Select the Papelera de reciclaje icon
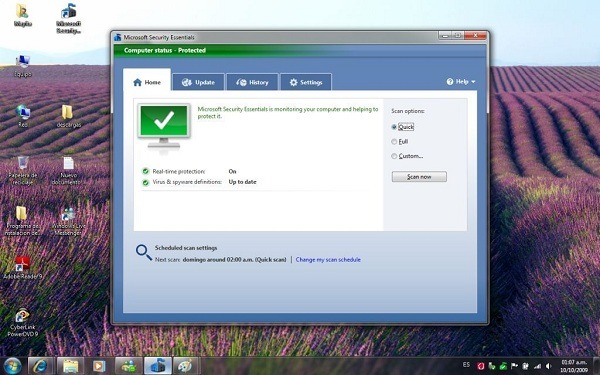The width and height of the screenshot is (600, 375). click(23, 170)
